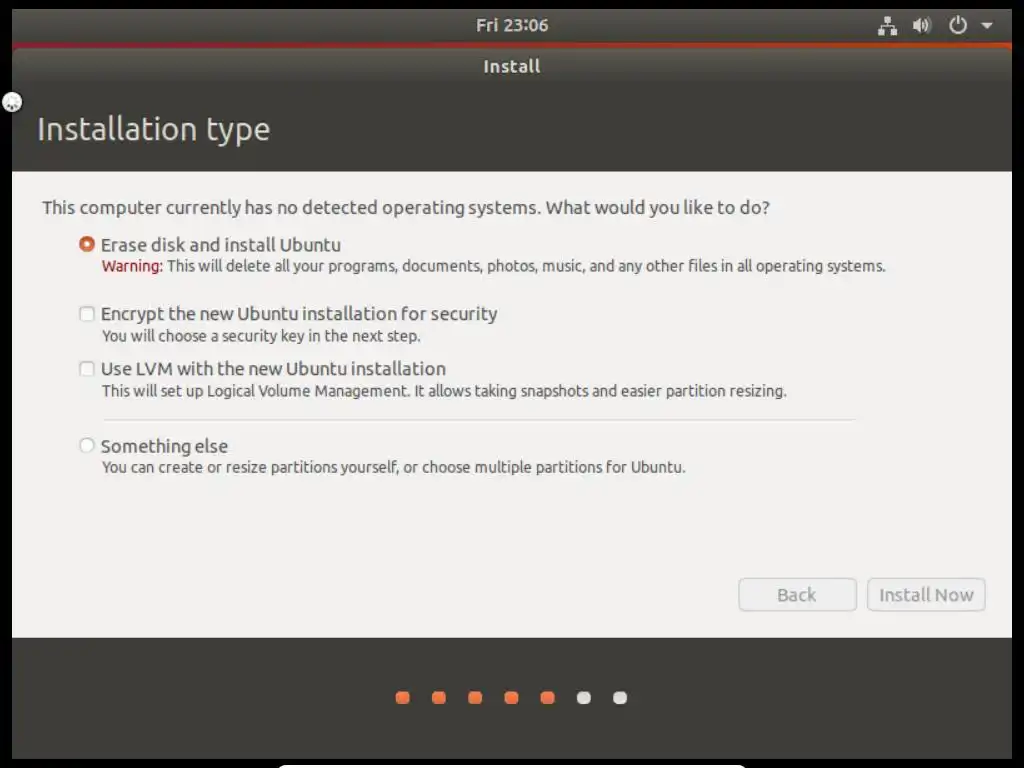Go back with the Back button

coord(797,594)
